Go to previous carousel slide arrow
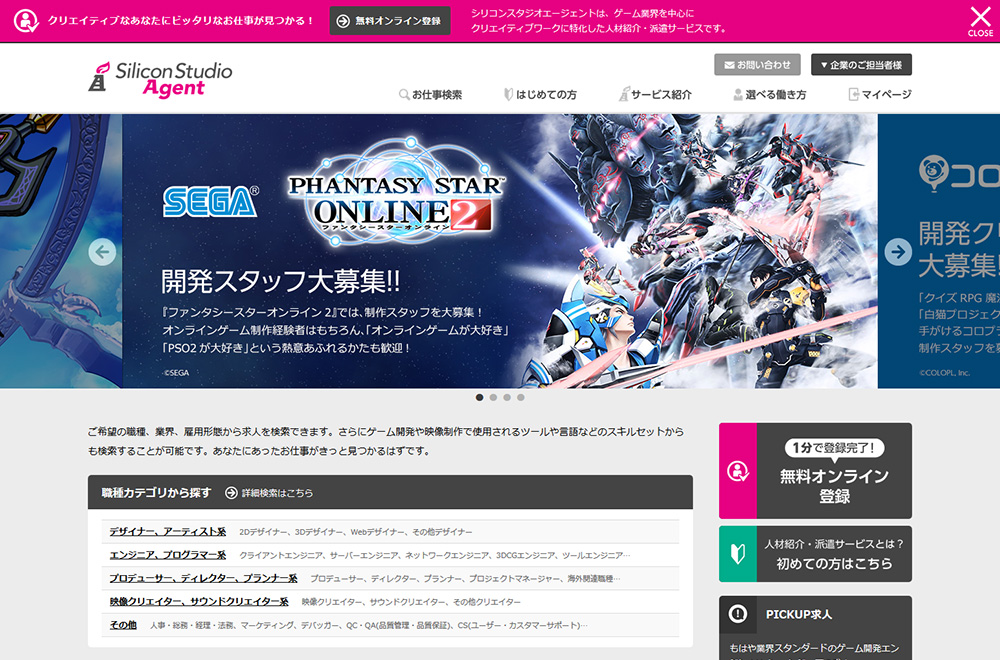Image resolution: width=1000 pixels, height=660 pixels. click(x=102, y=251)
